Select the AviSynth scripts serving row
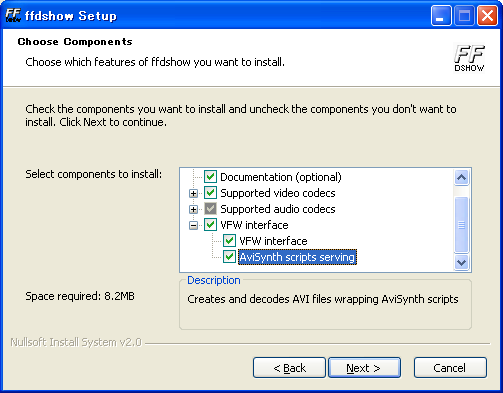 coord(297,257)
